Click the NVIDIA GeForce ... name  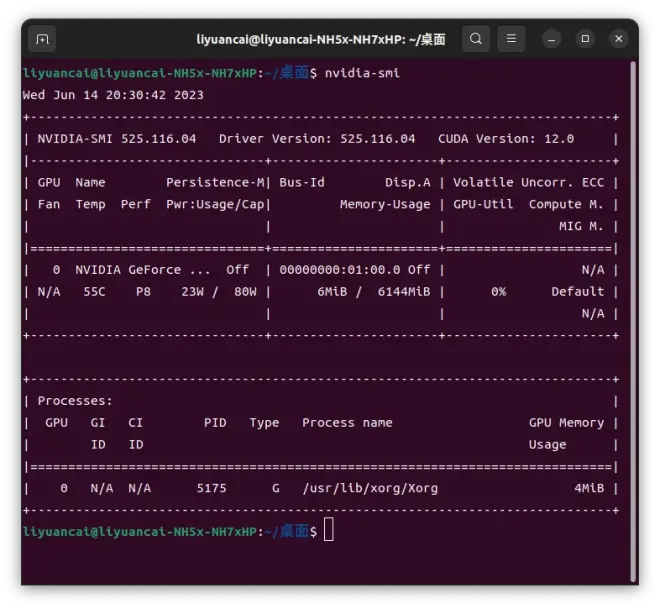pos(143,270)
